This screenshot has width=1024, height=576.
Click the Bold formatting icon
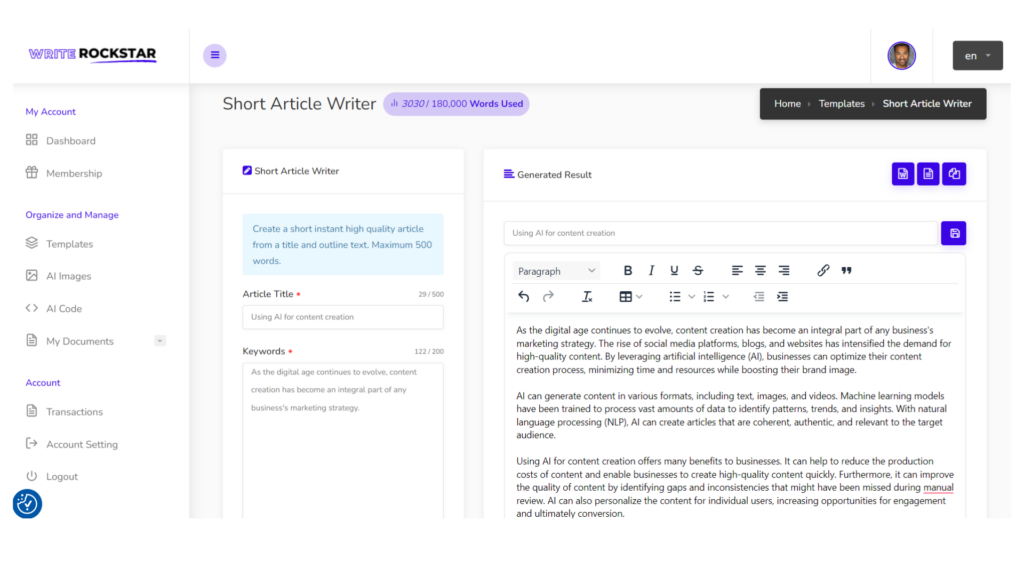pos(628,271)
